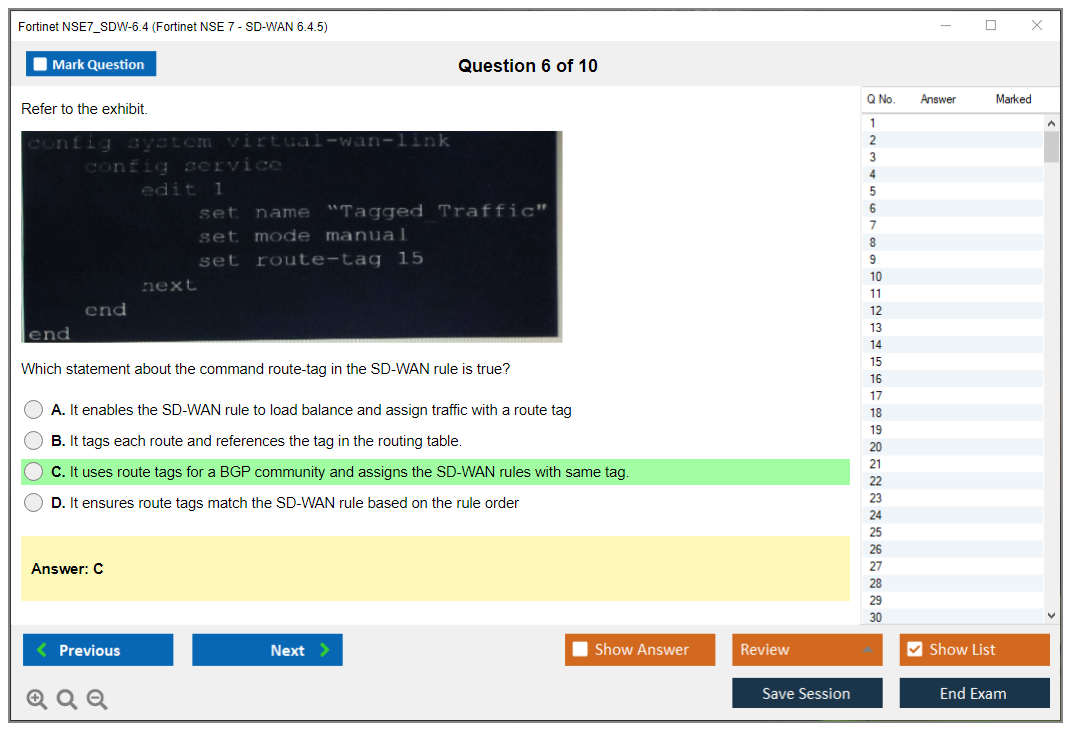
Task: Click the zoom out magnifier icon
Action: pyautogui.click(x=97, y=700)
